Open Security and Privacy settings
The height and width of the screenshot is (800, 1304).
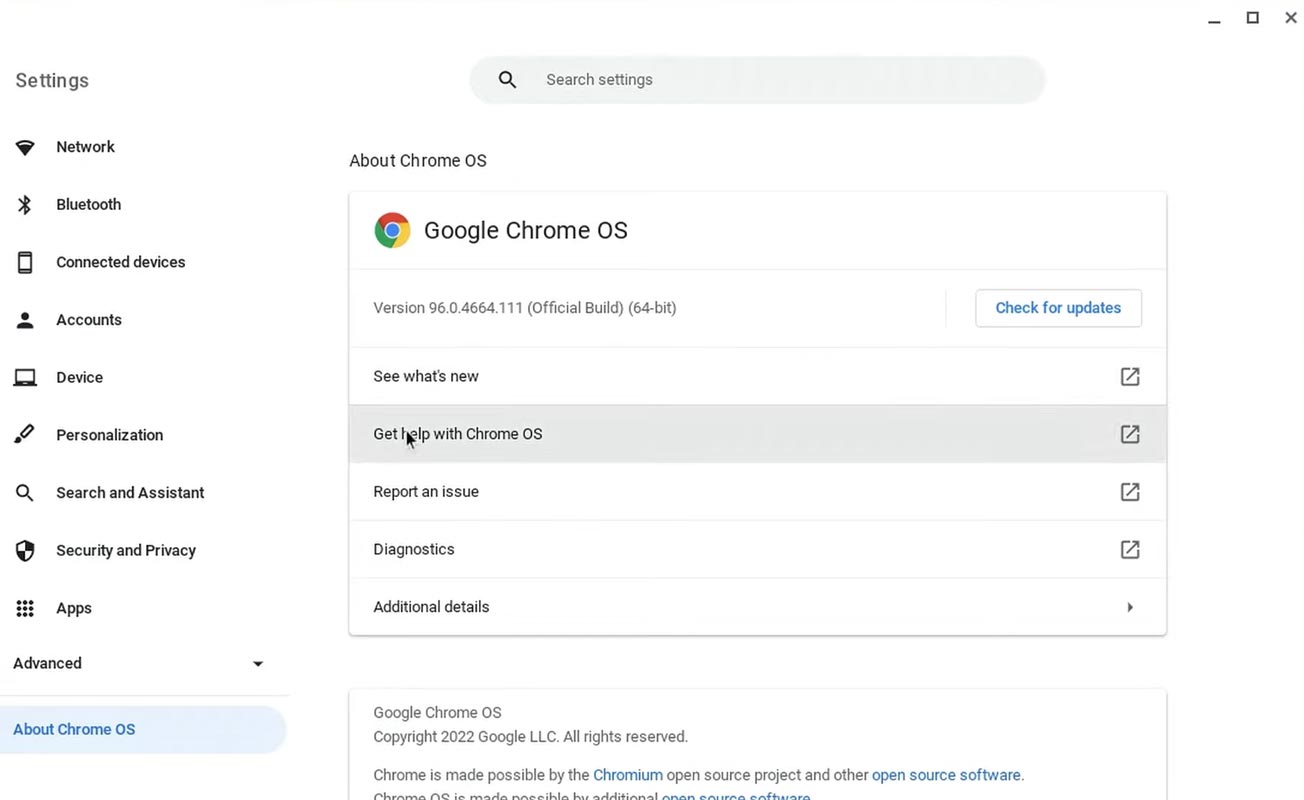(126, 551)
